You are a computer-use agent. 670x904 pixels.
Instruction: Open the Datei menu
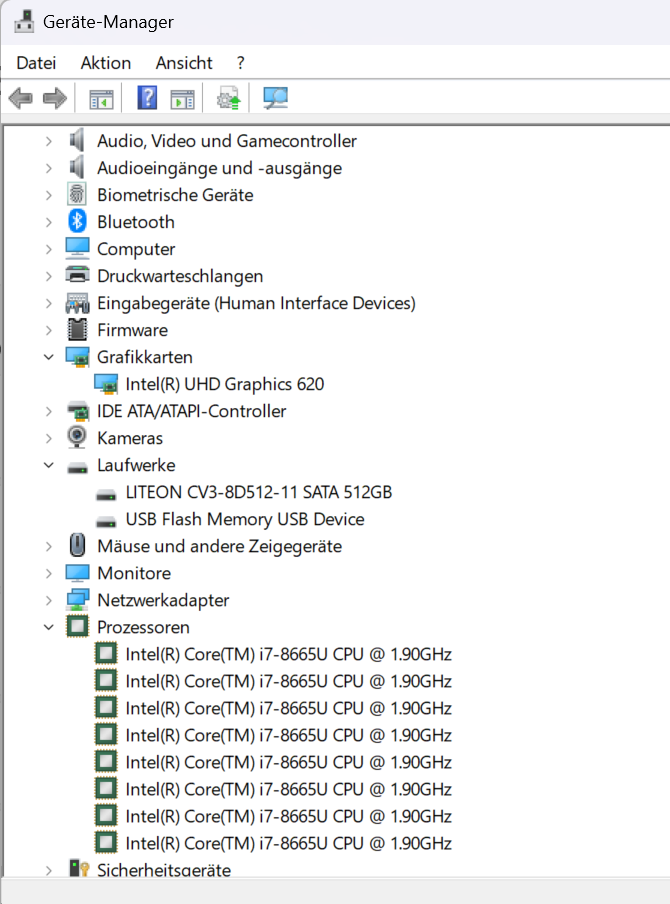pyautogui.click(x=36, y=63)
